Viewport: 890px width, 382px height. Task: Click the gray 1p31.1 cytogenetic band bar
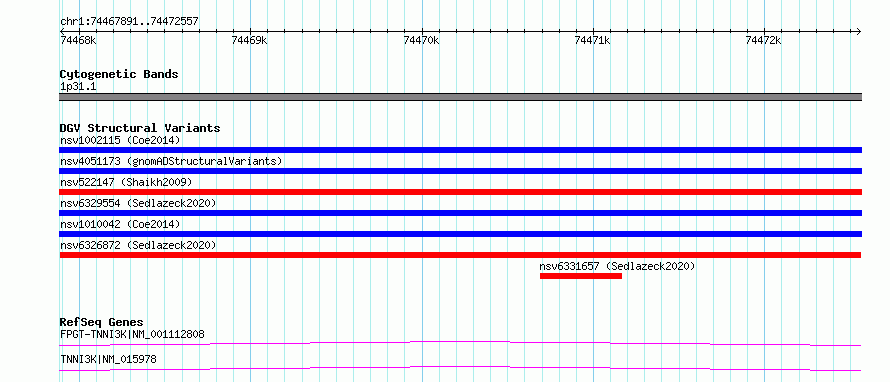460,97
